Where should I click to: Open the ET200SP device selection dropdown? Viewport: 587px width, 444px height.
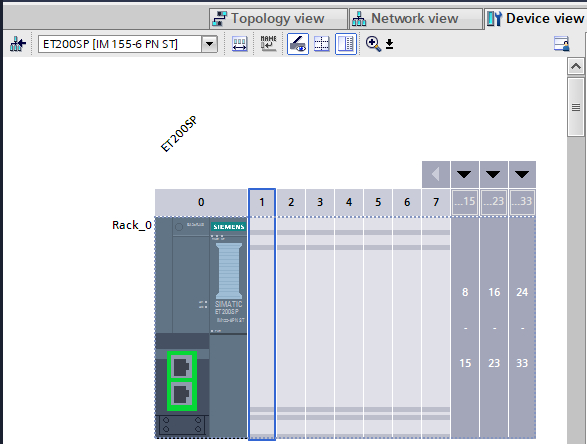point(209,44)
